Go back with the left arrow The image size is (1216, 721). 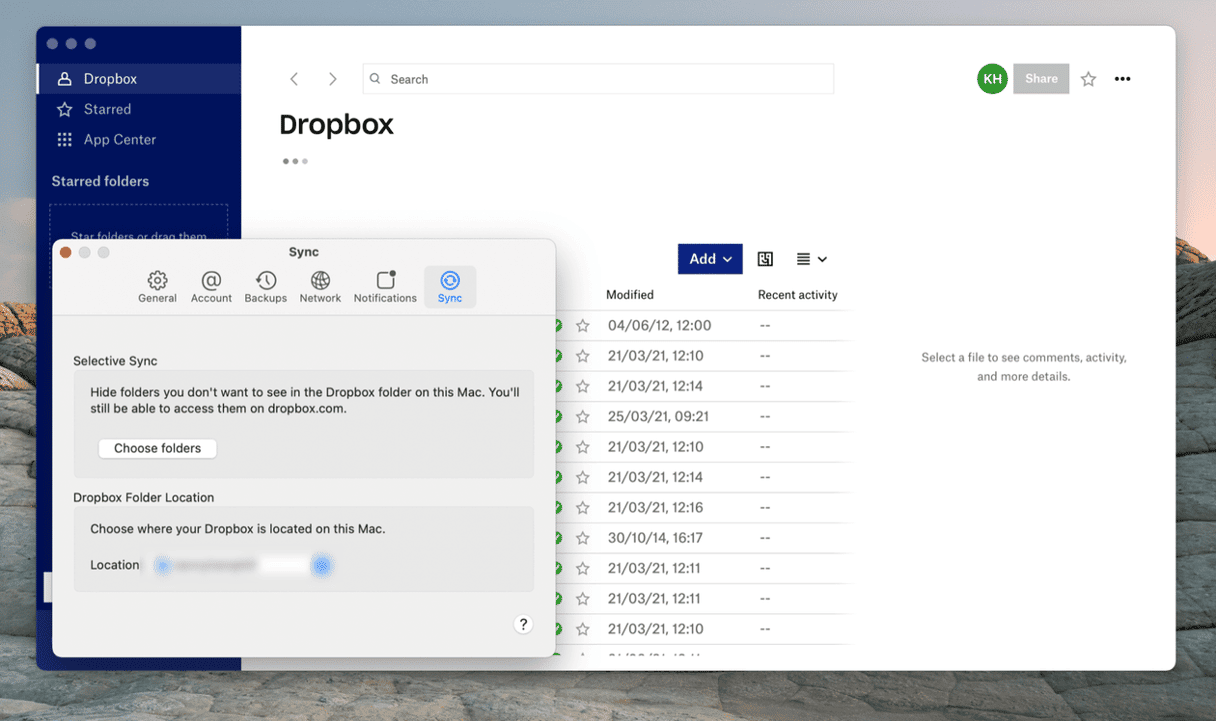tap(294, 79)
